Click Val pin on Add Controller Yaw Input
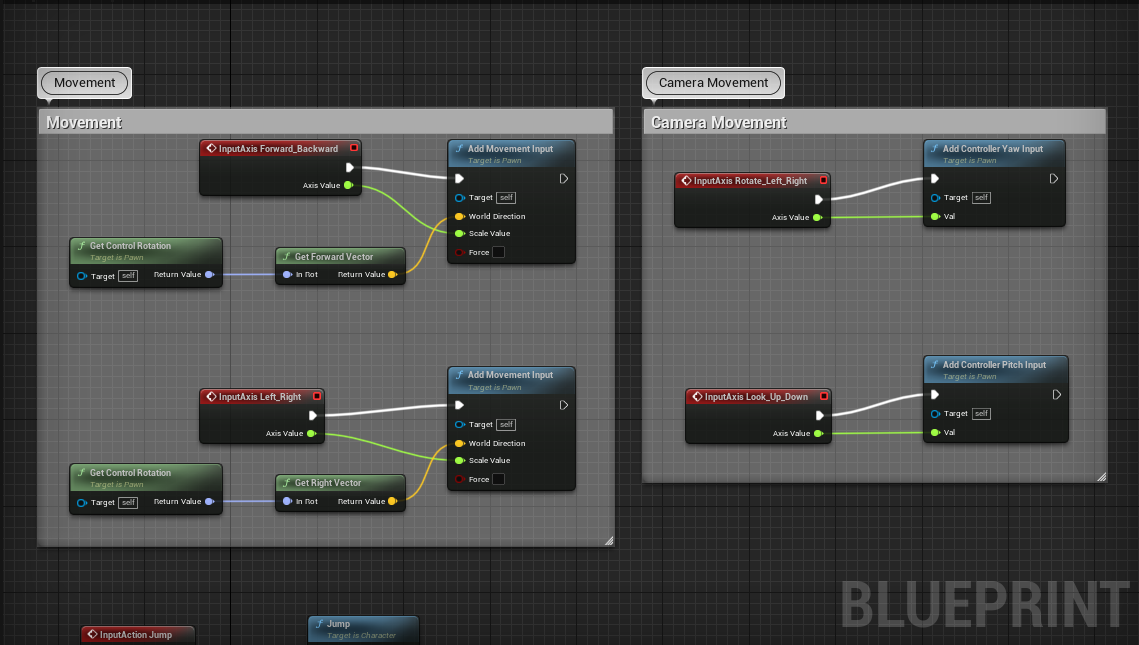 click(935, 216)
